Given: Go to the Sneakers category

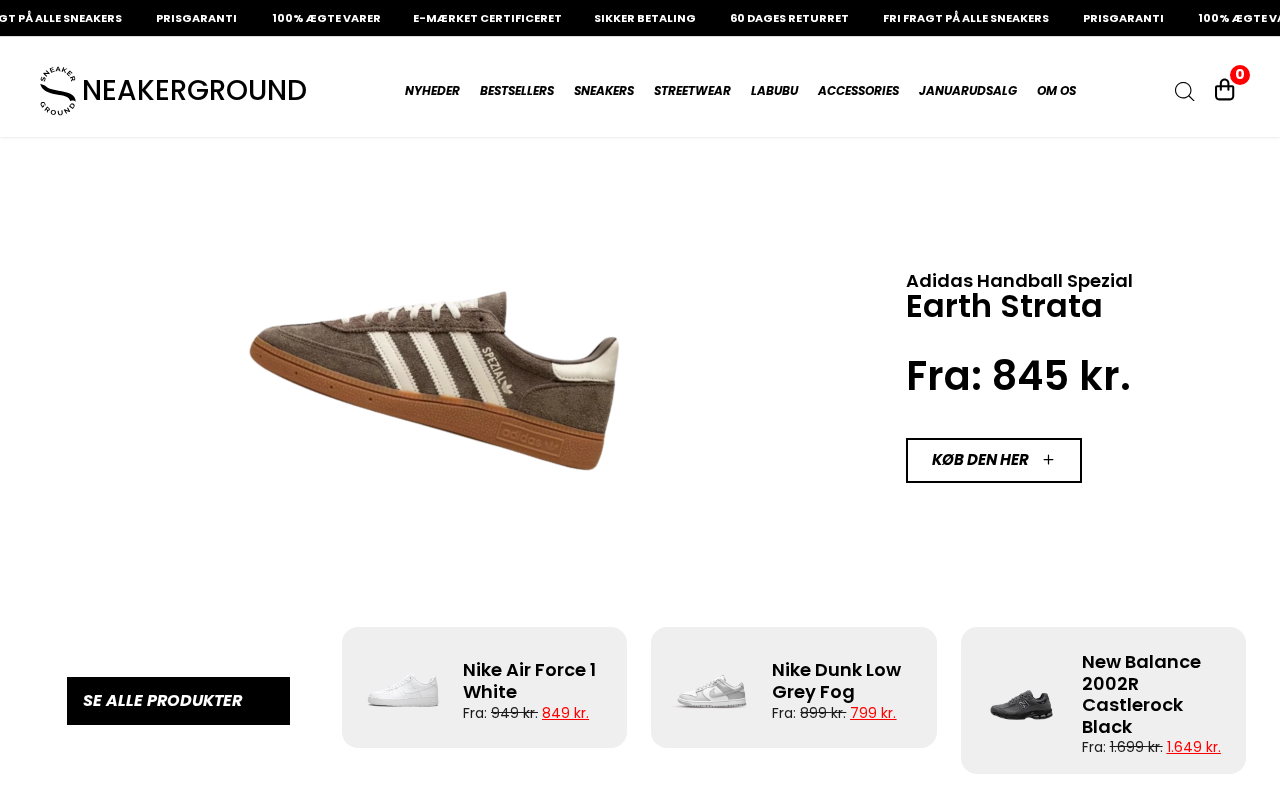Looking at the screenshot, I should tap(603, 91).
